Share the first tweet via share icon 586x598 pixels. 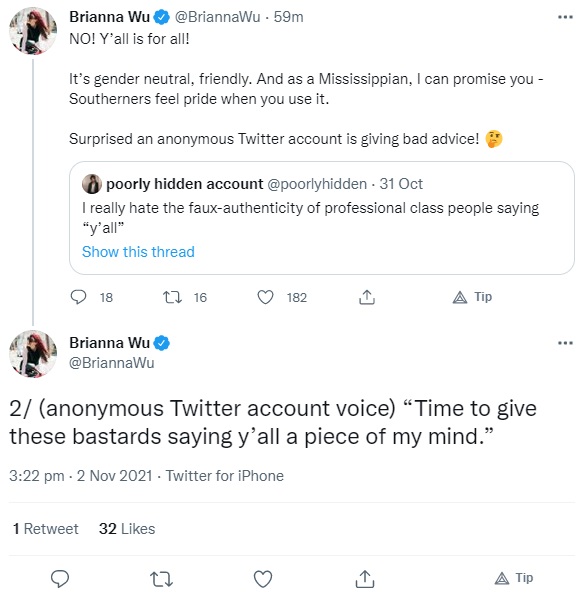(x=367, y=297)
